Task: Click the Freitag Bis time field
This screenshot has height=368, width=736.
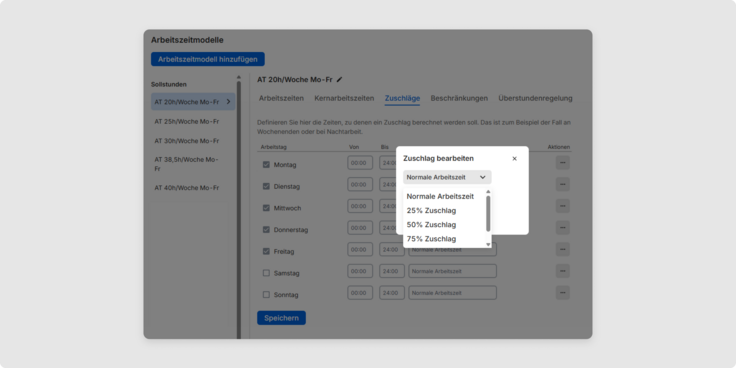Action: pos(392,249)
